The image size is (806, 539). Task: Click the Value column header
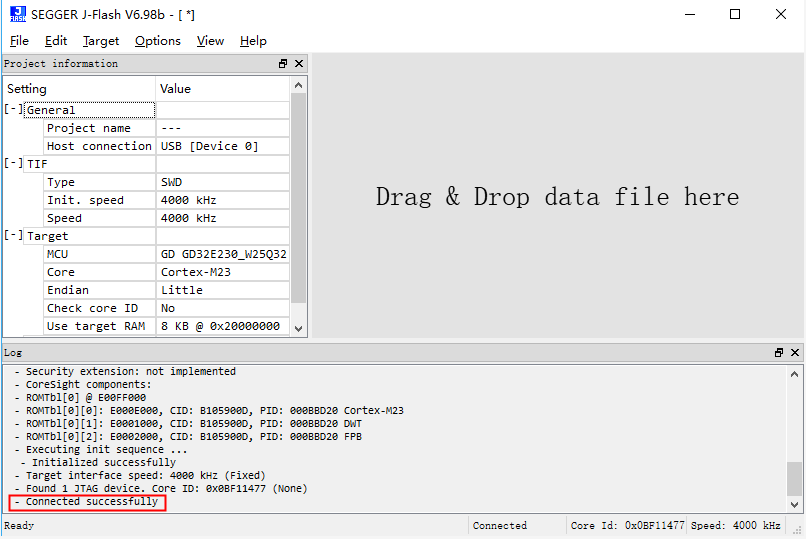point(223,89)
